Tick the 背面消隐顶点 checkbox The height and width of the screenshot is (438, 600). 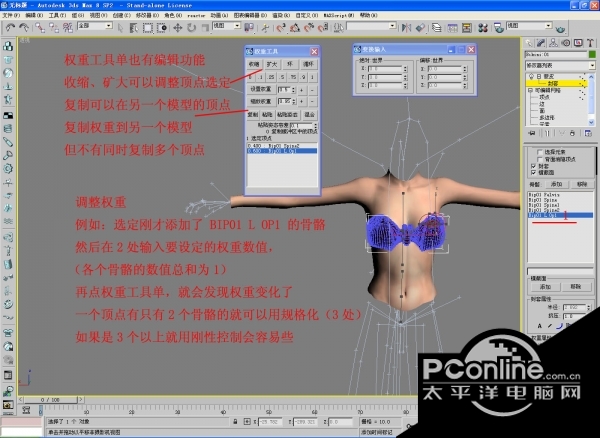click(x=540, y=159)
